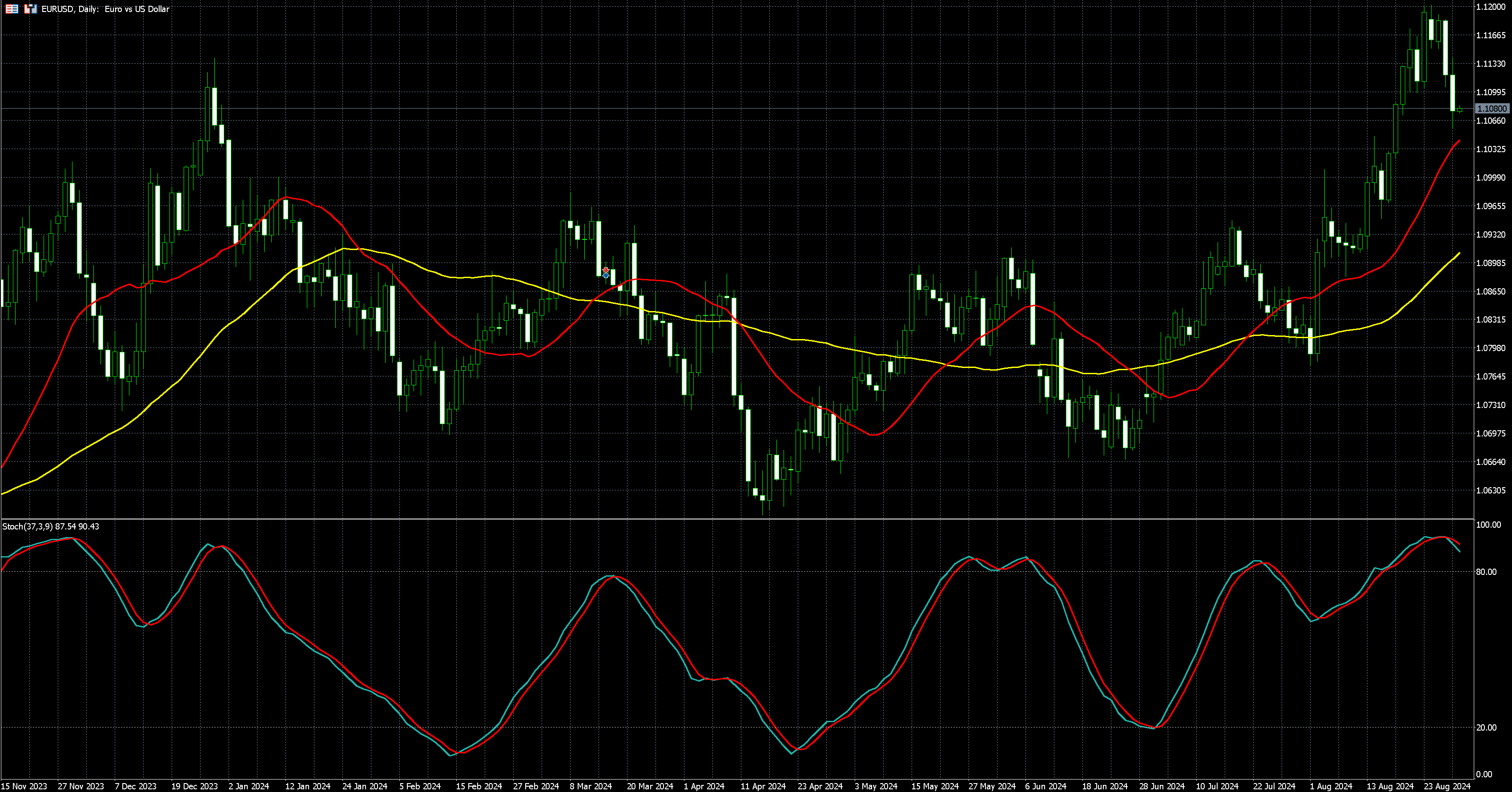The width and height of the screenshot is (1512, 792).
Task: Click the 20.00 stochastic level label
Action: pos(1486,727)
